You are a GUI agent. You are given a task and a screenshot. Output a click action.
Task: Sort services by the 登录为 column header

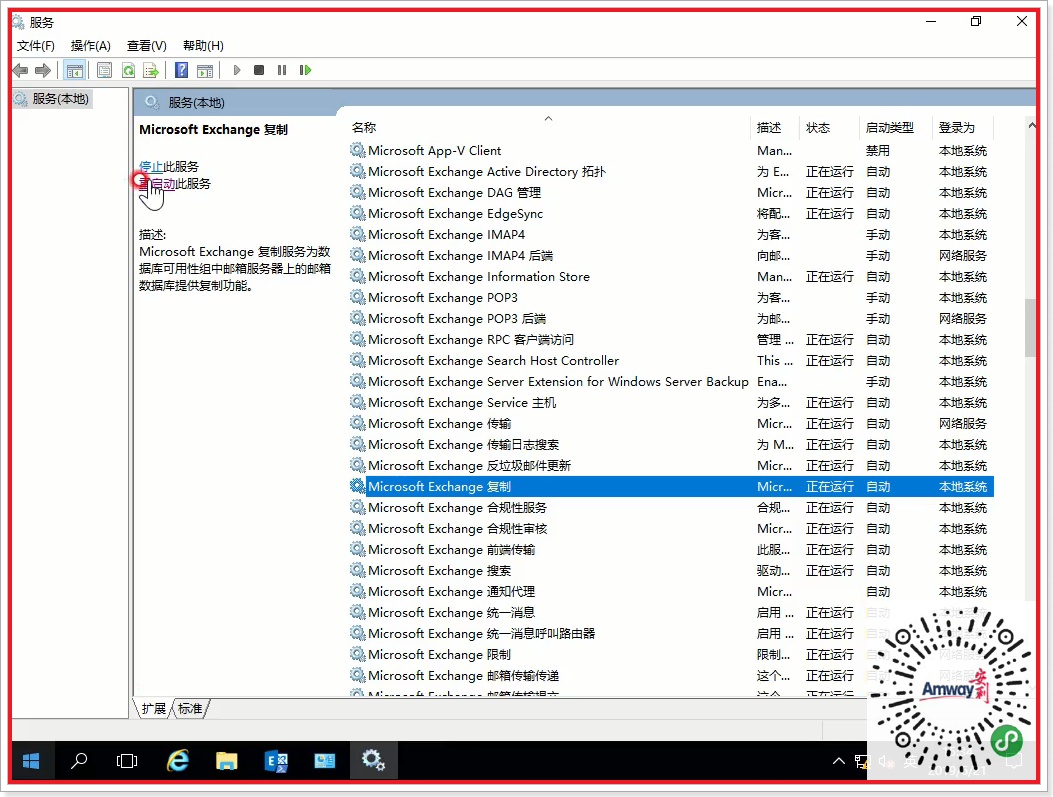[x=962, y=128]
